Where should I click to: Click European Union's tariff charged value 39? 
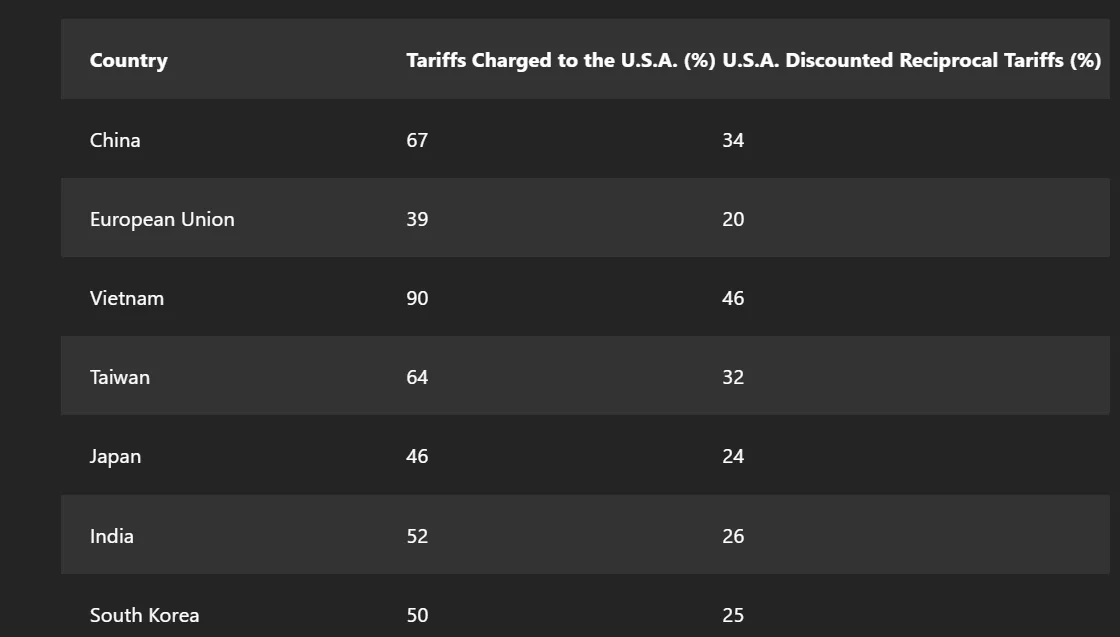[417, 219]
